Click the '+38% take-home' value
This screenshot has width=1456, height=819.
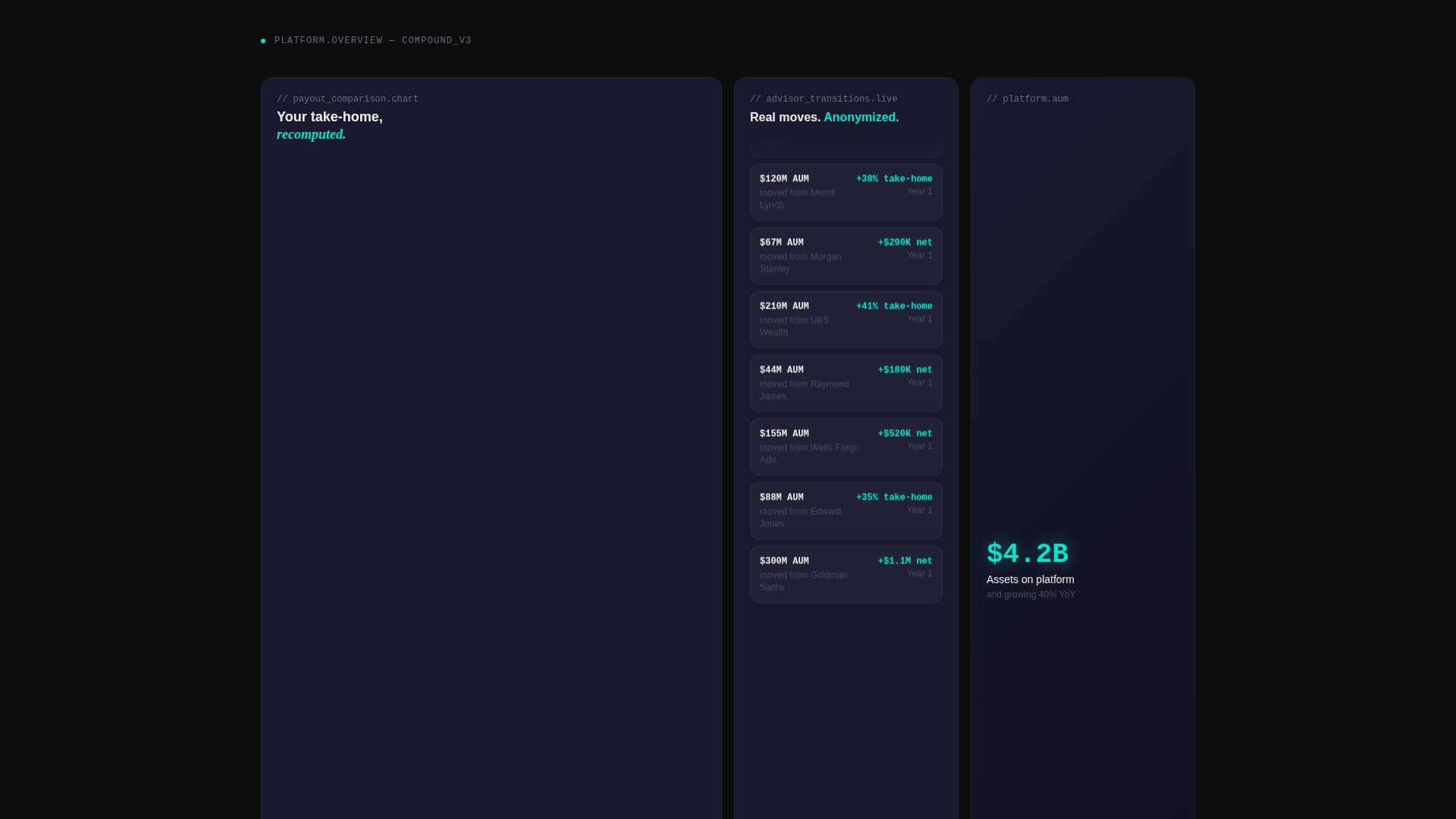(894, 179)
